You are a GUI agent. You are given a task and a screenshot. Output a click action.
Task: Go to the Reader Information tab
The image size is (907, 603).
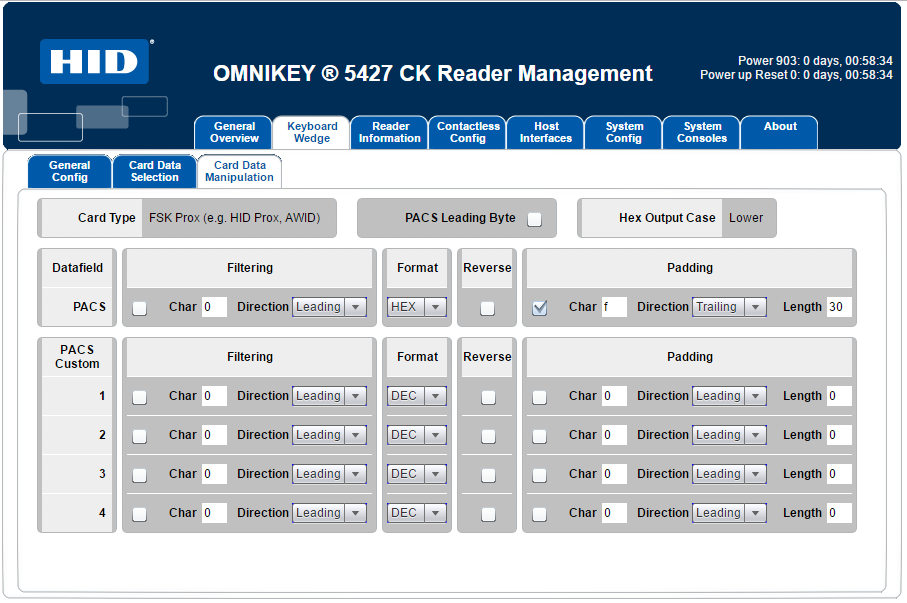click(x=390, y=133)
